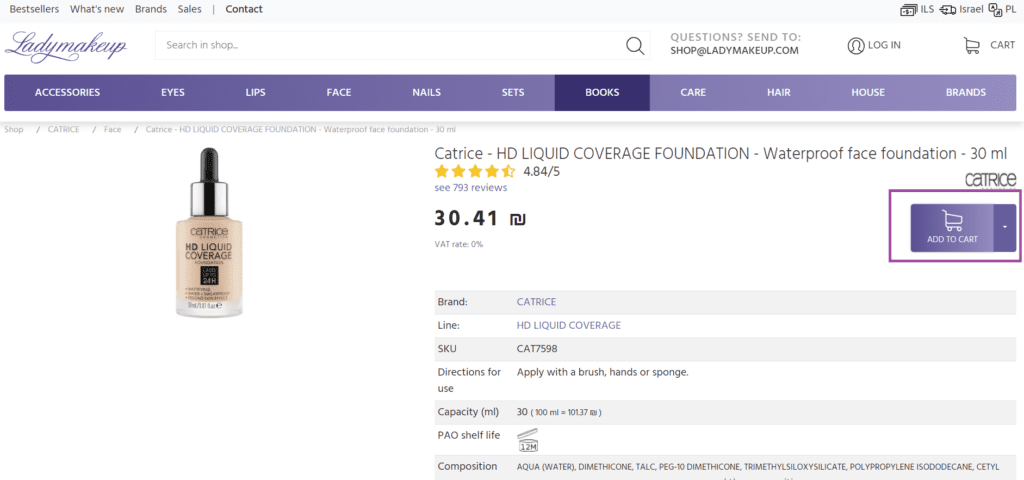Open the HAIR category menu
This screenshot has width=1024, height=480.
[778, 93]
